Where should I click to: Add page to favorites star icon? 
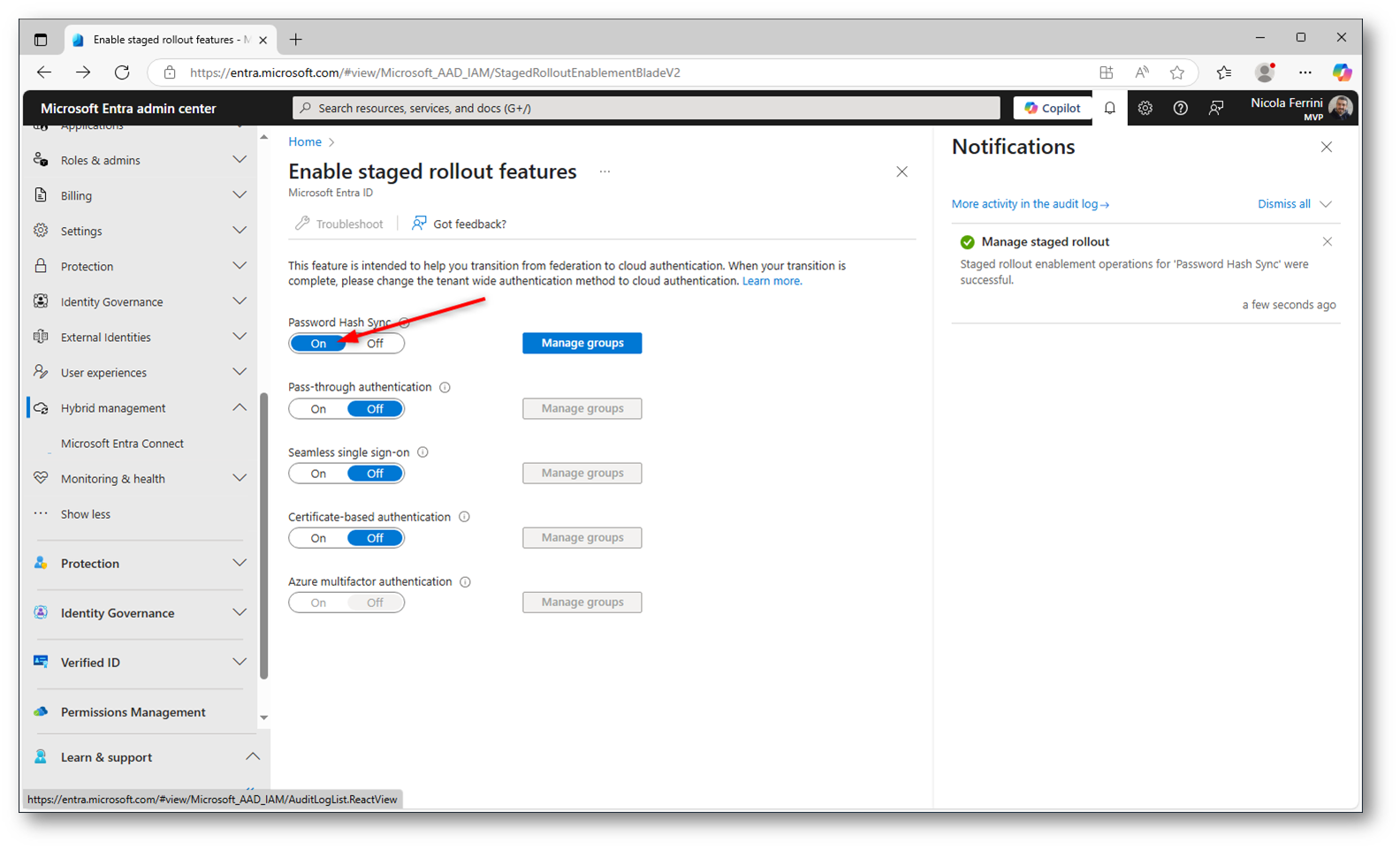1177,72
